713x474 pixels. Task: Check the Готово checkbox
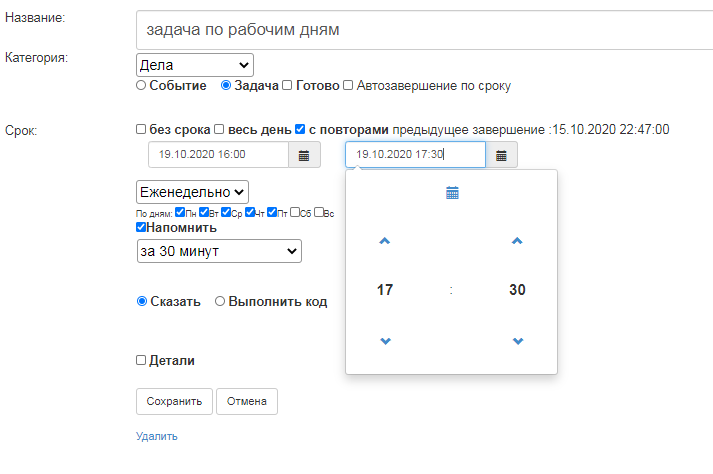coord(287,85)
